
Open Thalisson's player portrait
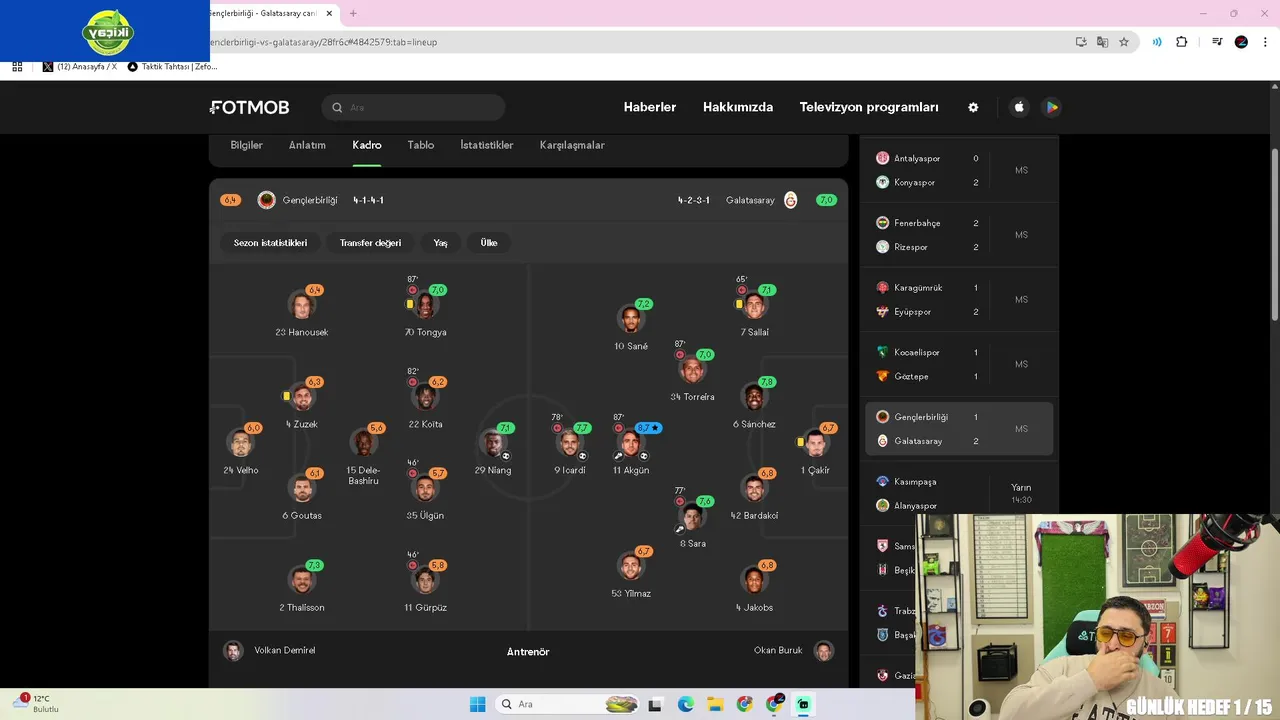click(301, 580)
